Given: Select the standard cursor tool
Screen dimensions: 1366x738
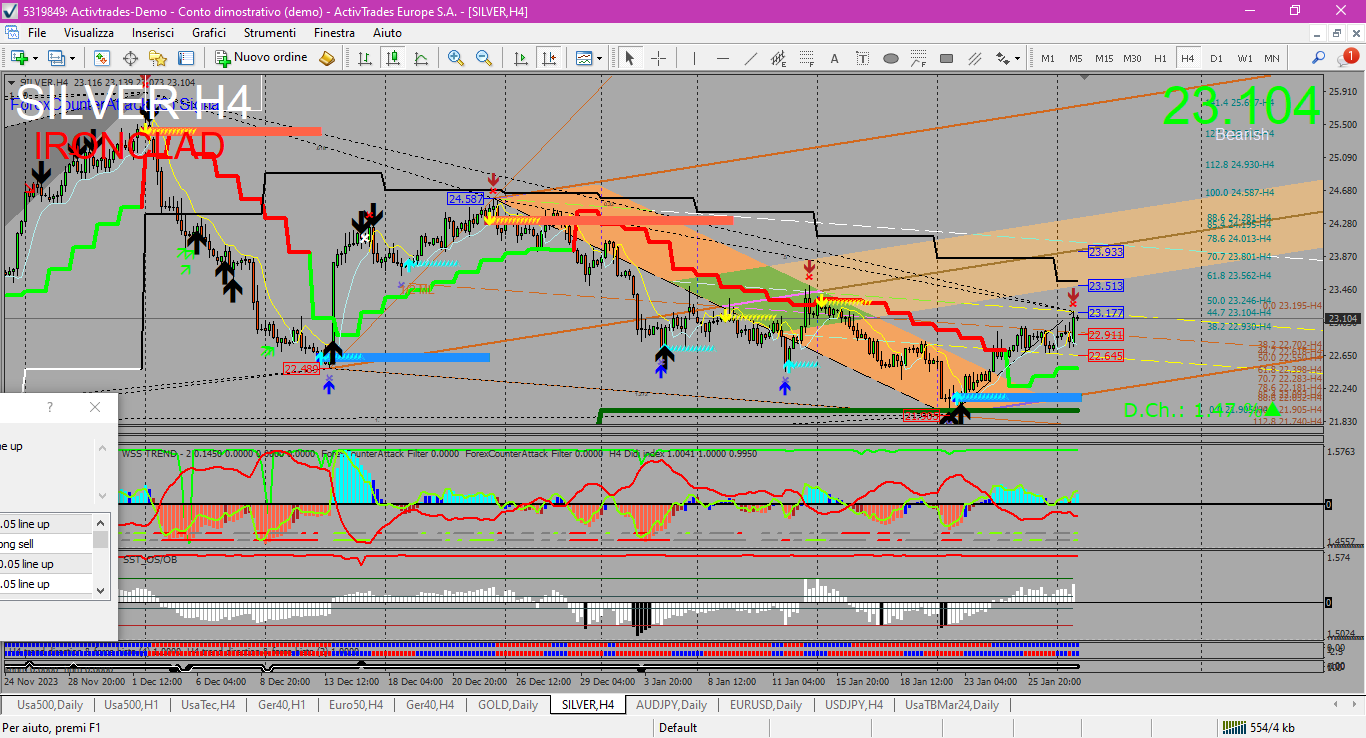Looking at the screenshot, I should [x=630, y=58].
